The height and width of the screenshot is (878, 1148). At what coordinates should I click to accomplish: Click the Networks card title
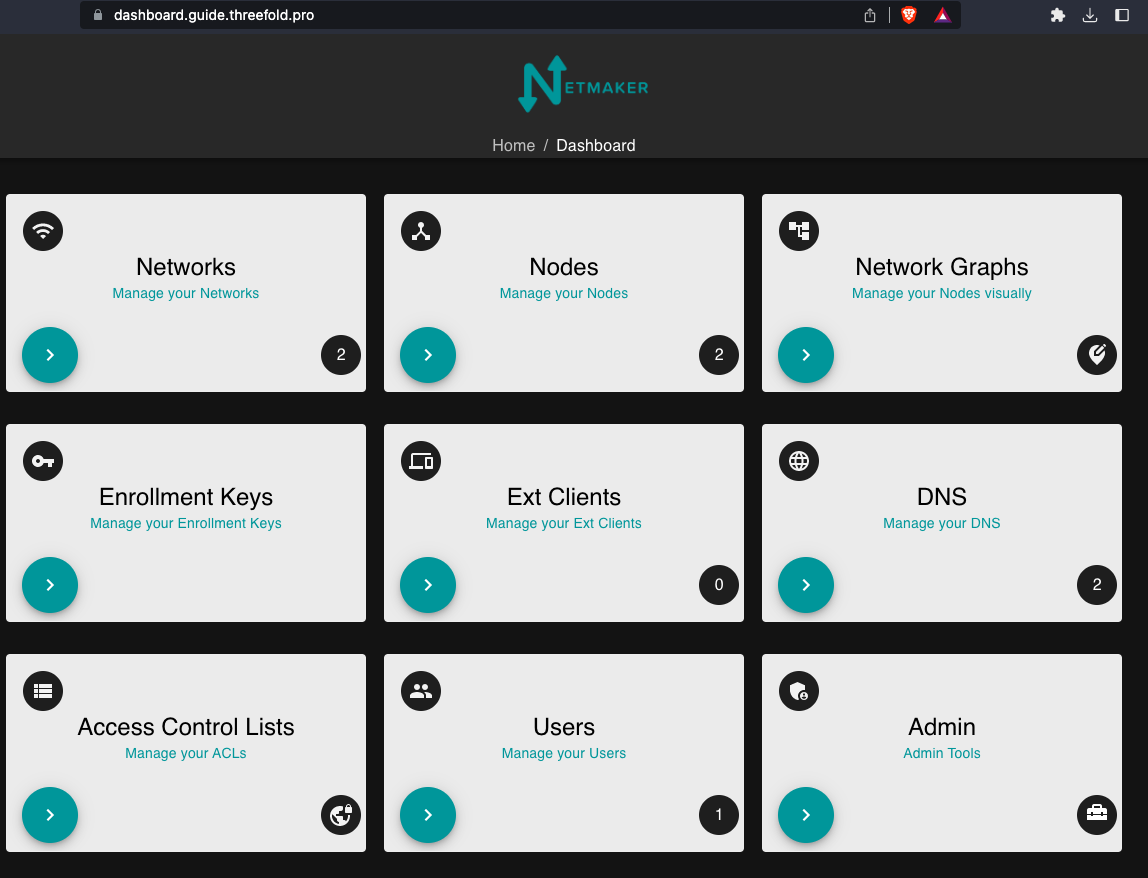tap(186, 267)
